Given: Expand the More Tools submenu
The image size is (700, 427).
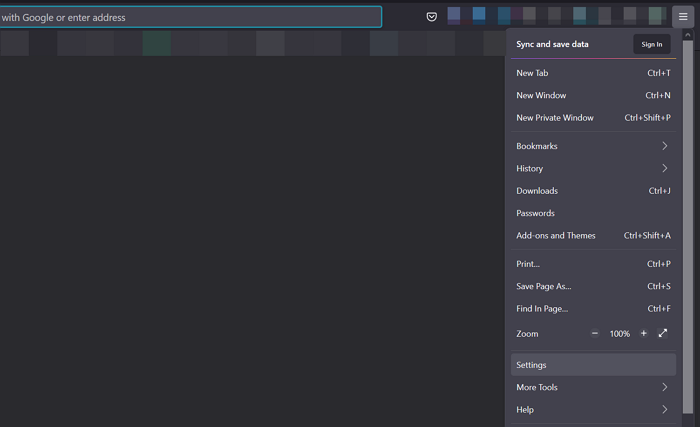Looking at the screenshot, I should (x=593, y=387).
